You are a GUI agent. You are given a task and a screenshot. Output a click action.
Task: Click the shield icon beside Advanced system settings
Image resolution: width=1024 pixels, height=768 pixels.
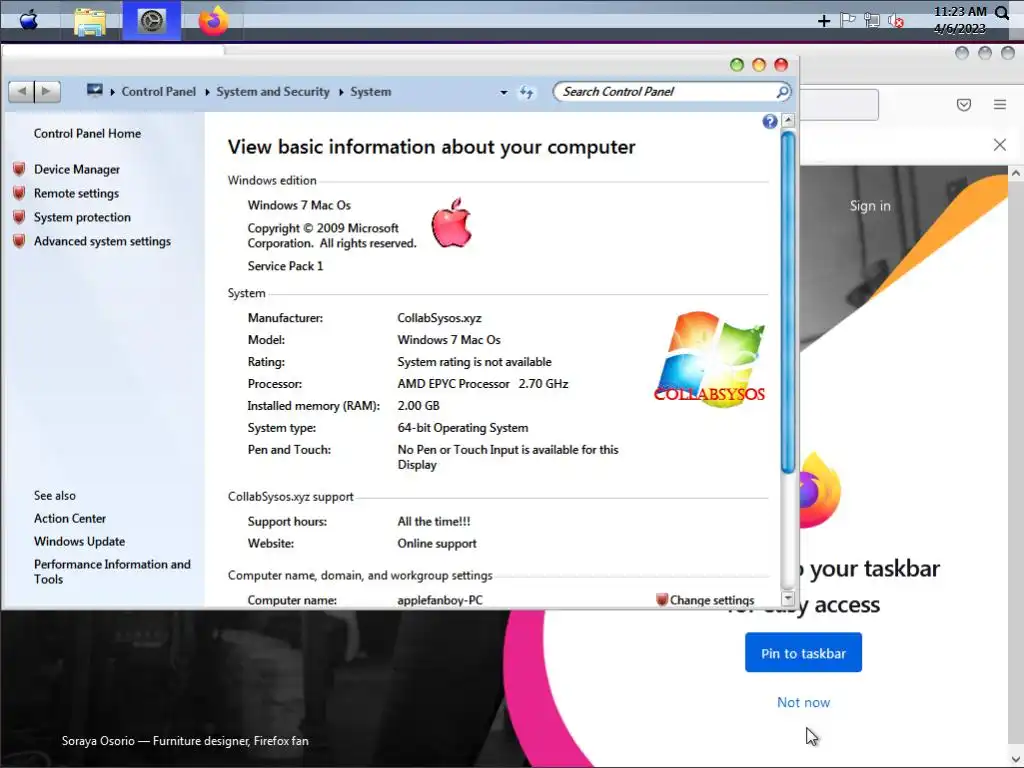click(20, 241)
